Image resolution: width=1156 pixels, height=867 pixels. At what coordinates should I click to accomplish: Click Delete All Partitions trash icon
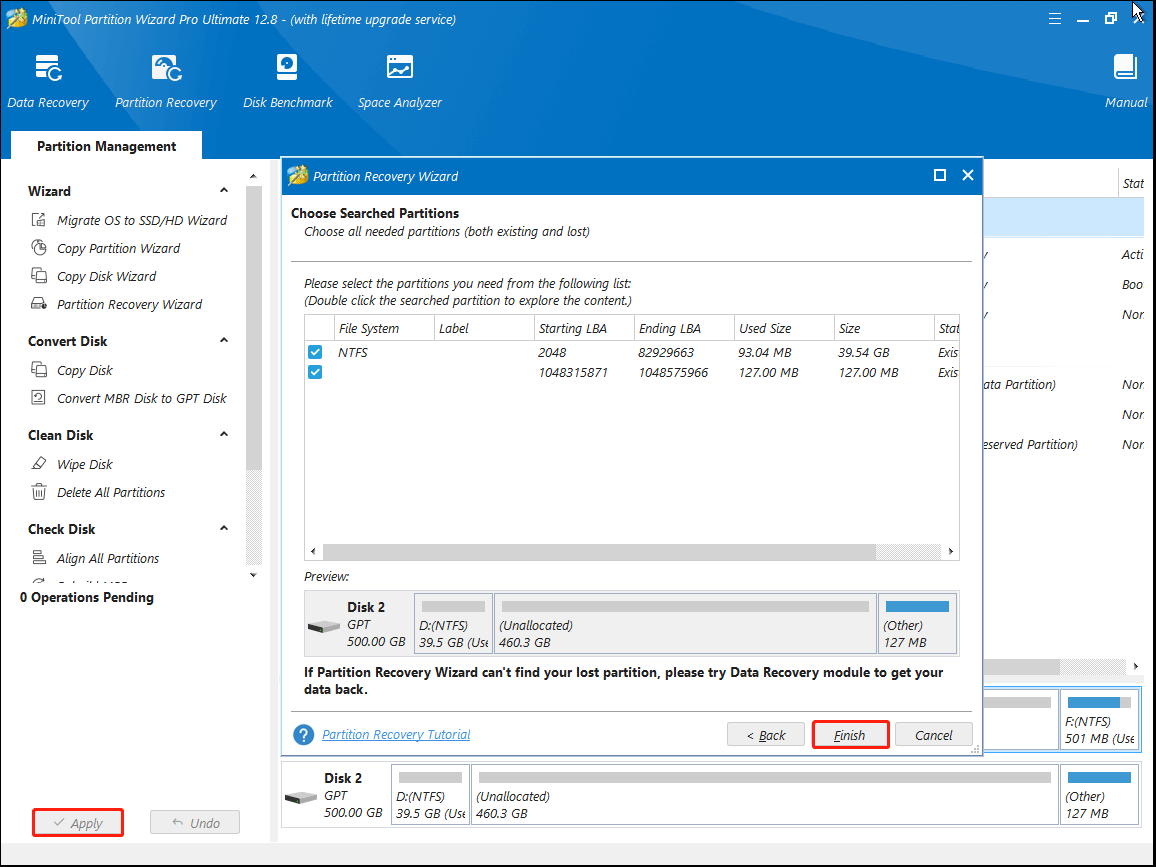[x=38, y=492]
